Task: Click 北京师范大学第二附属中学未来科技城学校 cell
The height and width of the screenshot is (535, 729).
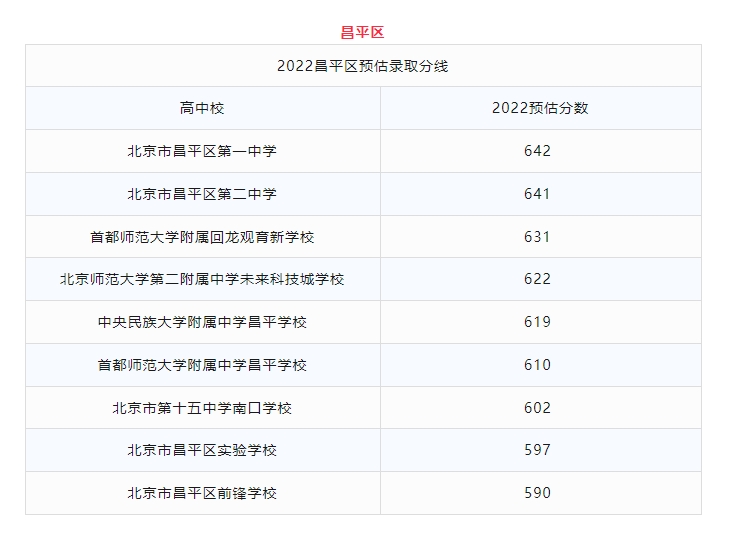Action: click(x=202, y=279)
